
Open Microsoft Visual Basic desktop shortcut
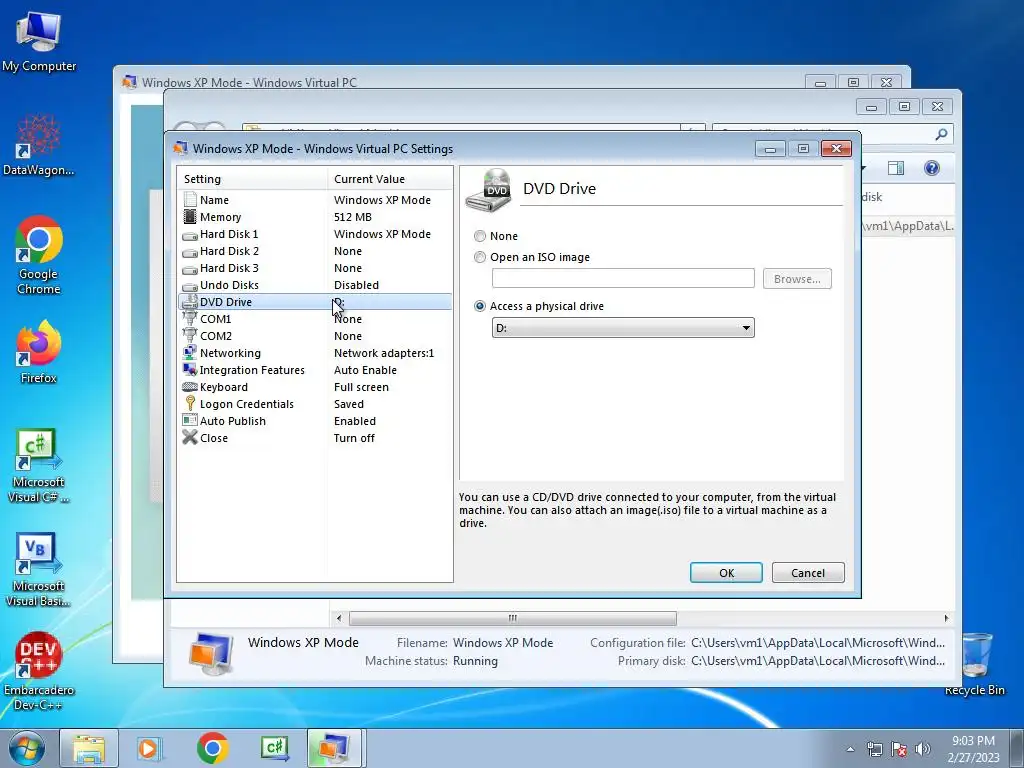pos(39,570)
